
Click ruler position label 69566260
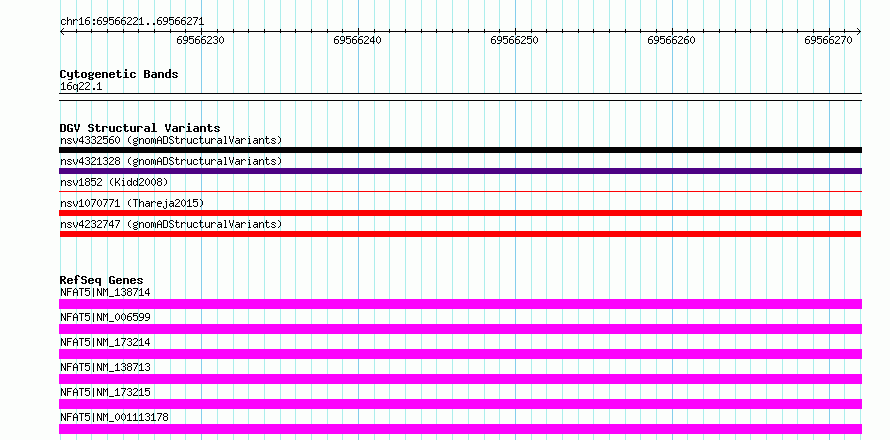671,40
